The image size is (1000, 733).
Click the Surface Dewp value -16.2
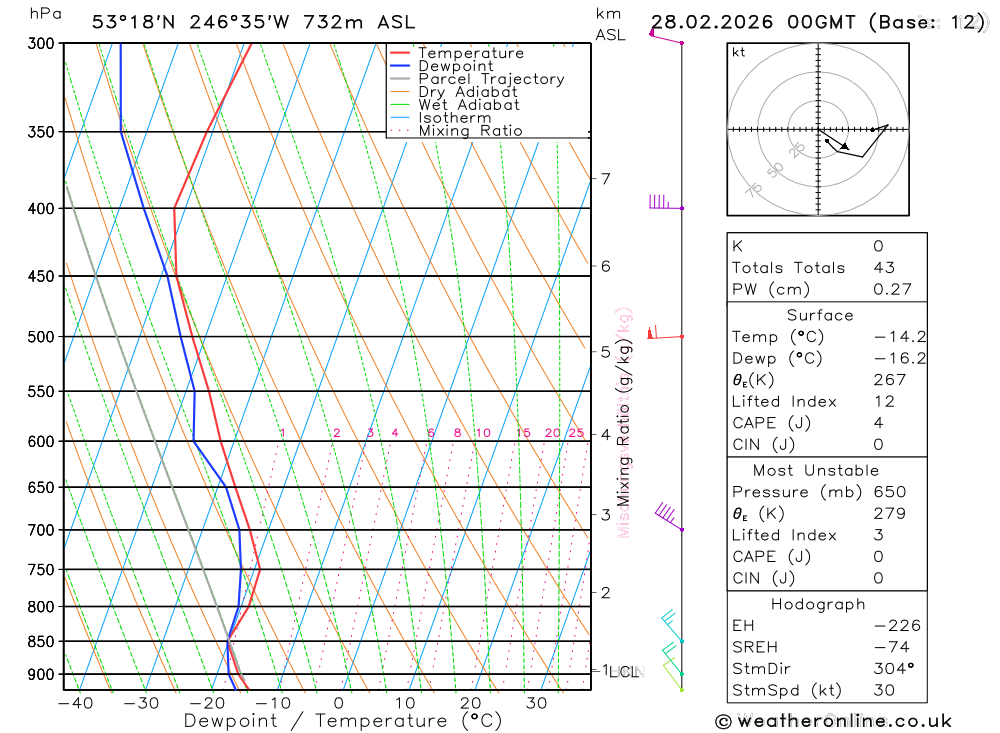pos(900,359)
